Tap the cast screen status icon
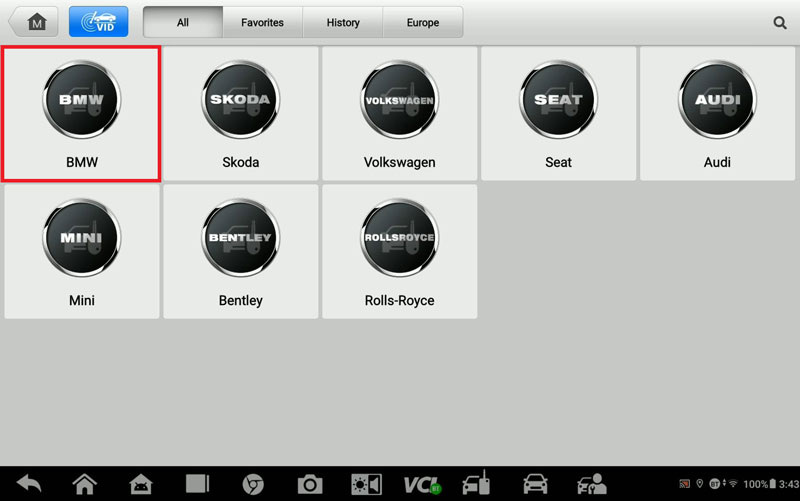The height and width of the screenshot is (501, 800). click(x=685, y=484)
